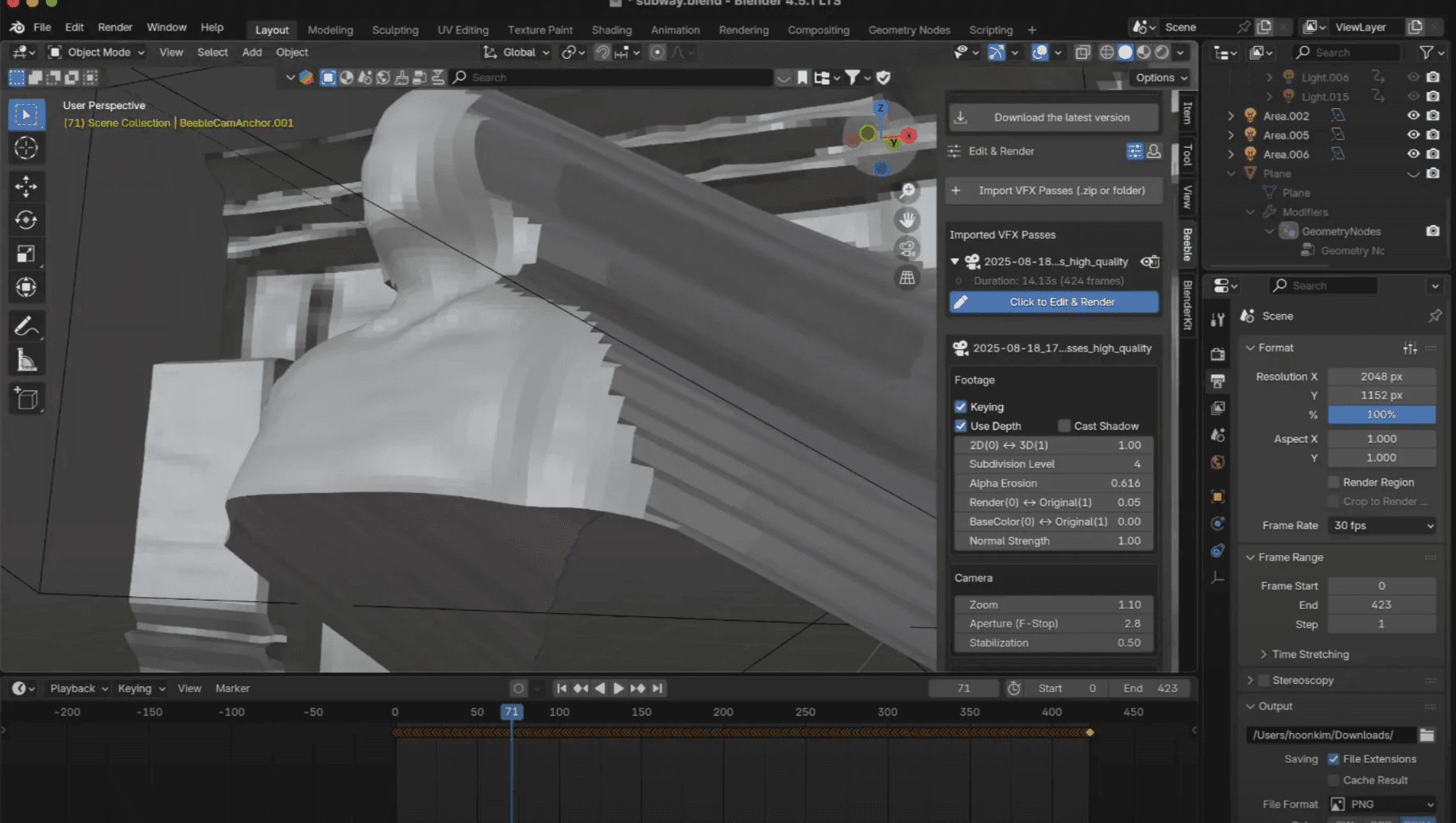Open the Render Properties tab
1456x823 pixels.
coord(1218,353)
